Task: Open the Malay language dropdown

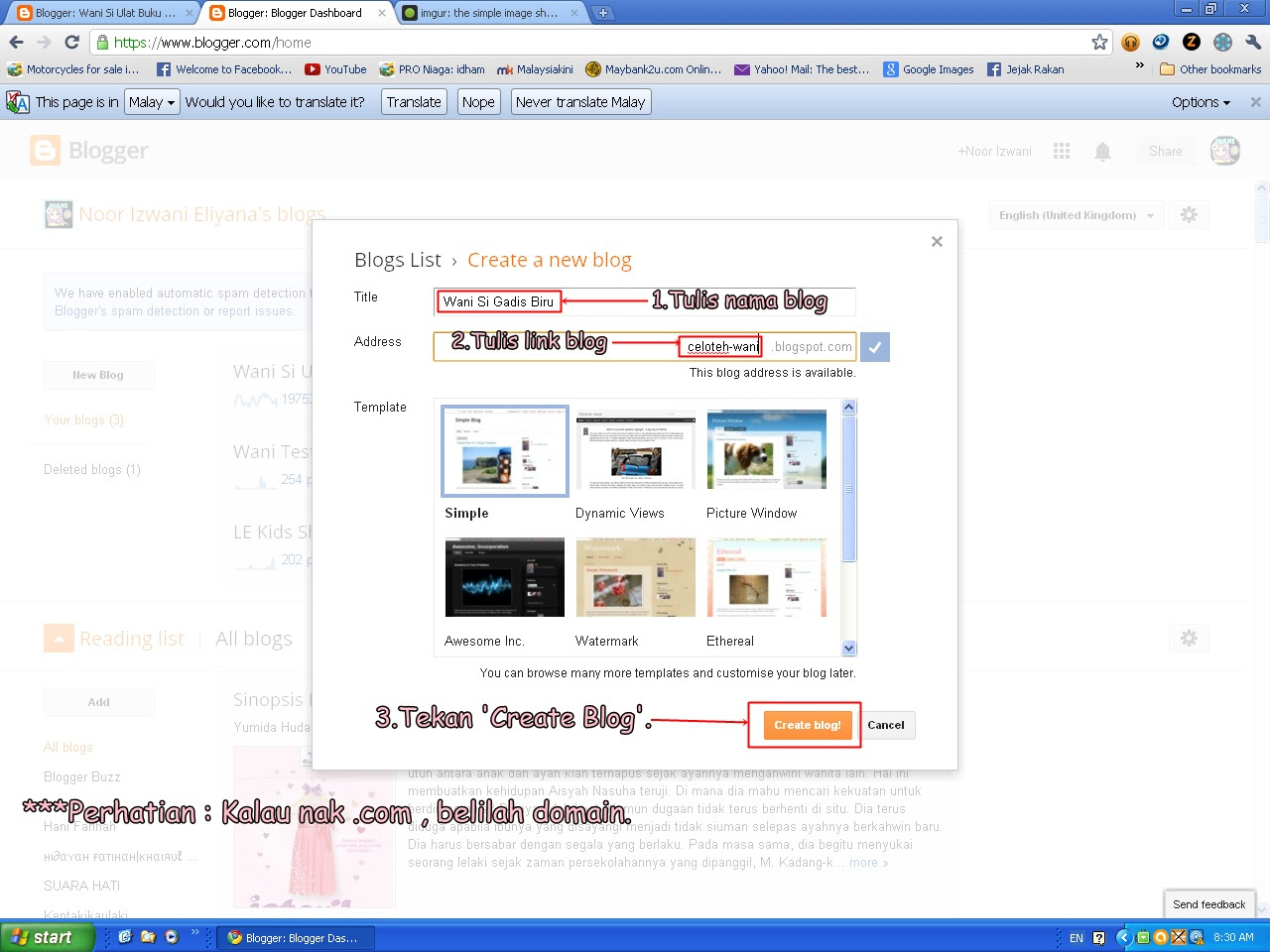Action: 152,102
